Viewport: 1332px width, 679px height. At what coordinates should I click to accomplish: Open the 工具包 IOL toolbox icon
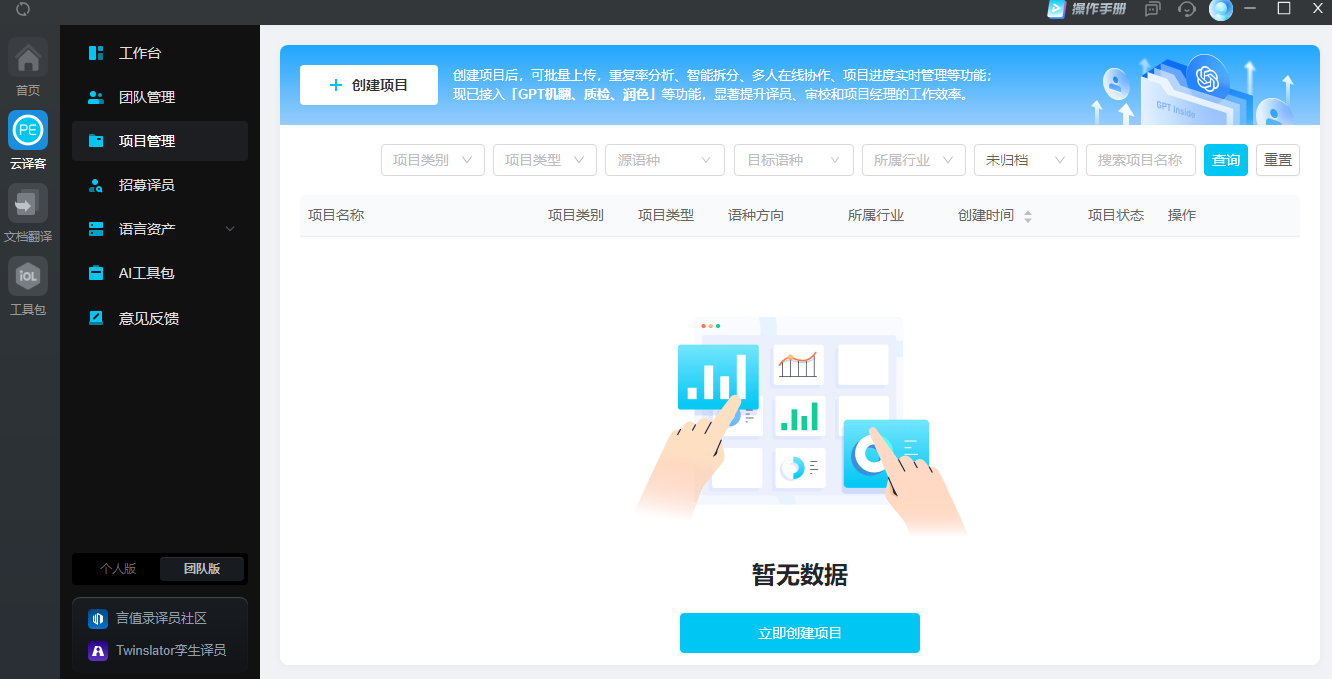click(27, 276)
